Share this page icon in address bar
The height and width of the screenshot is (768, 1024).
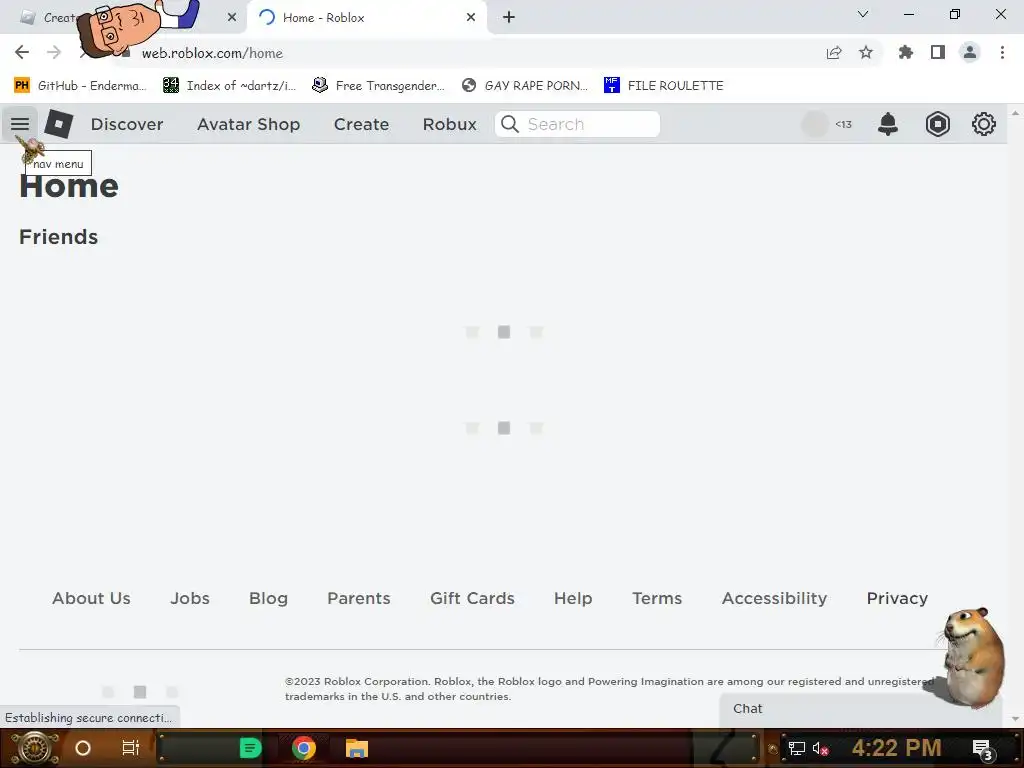click(x=834, y=53)
